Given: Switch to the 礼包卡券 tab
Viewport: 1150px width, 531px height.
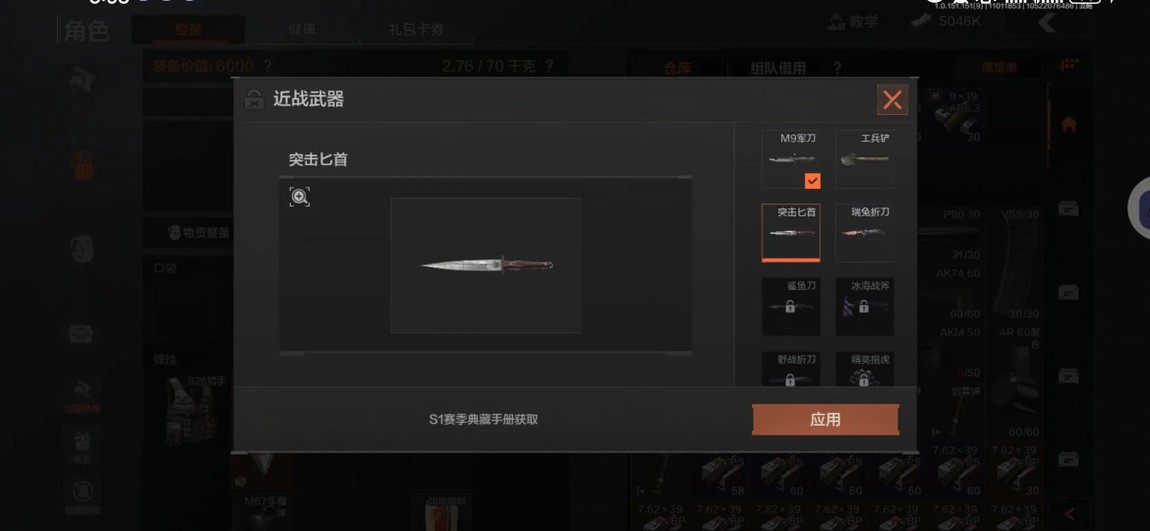Looking at the screenshot, I should point(416,30).
